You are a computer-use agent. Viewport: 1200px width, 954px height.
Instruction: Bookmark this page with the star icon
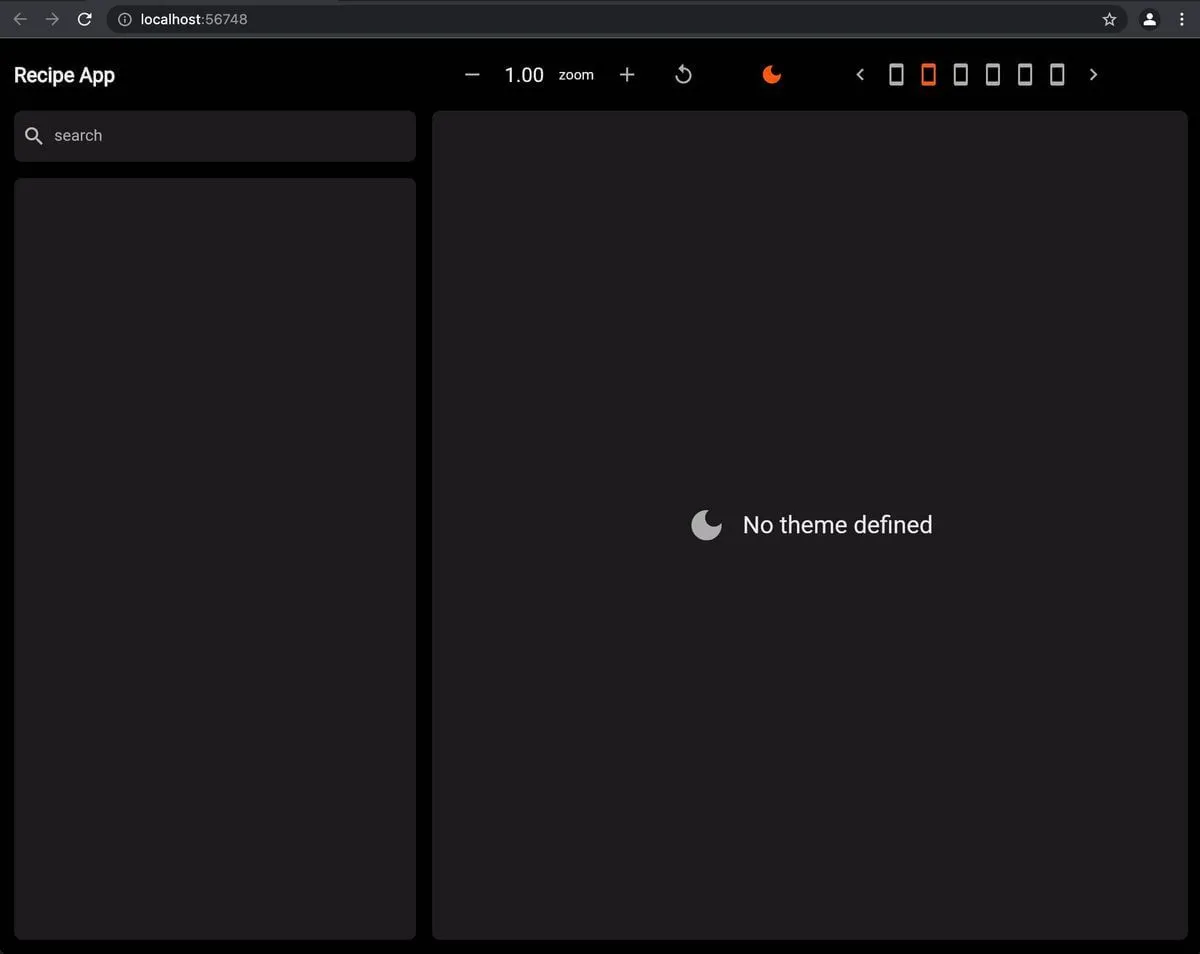(x=1109, y=19)
